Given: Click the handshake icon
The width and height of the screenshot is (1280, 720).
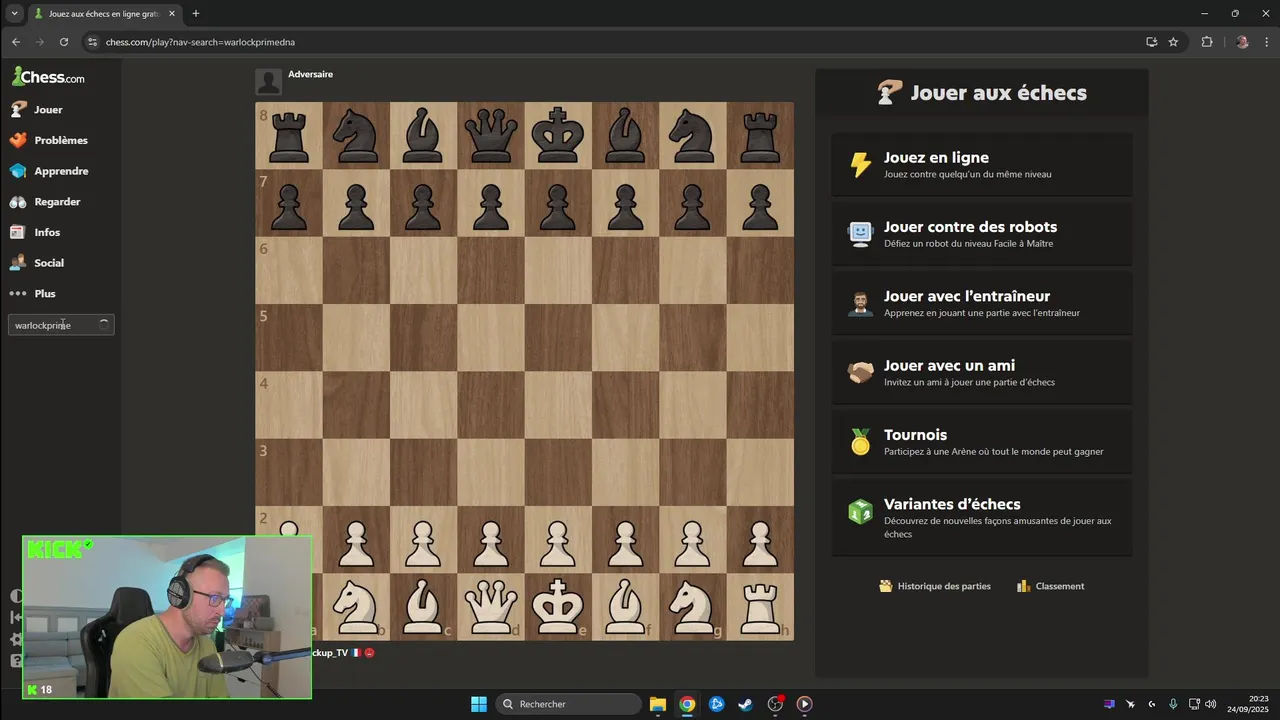Looking at the screenshot, I should 860,372.
